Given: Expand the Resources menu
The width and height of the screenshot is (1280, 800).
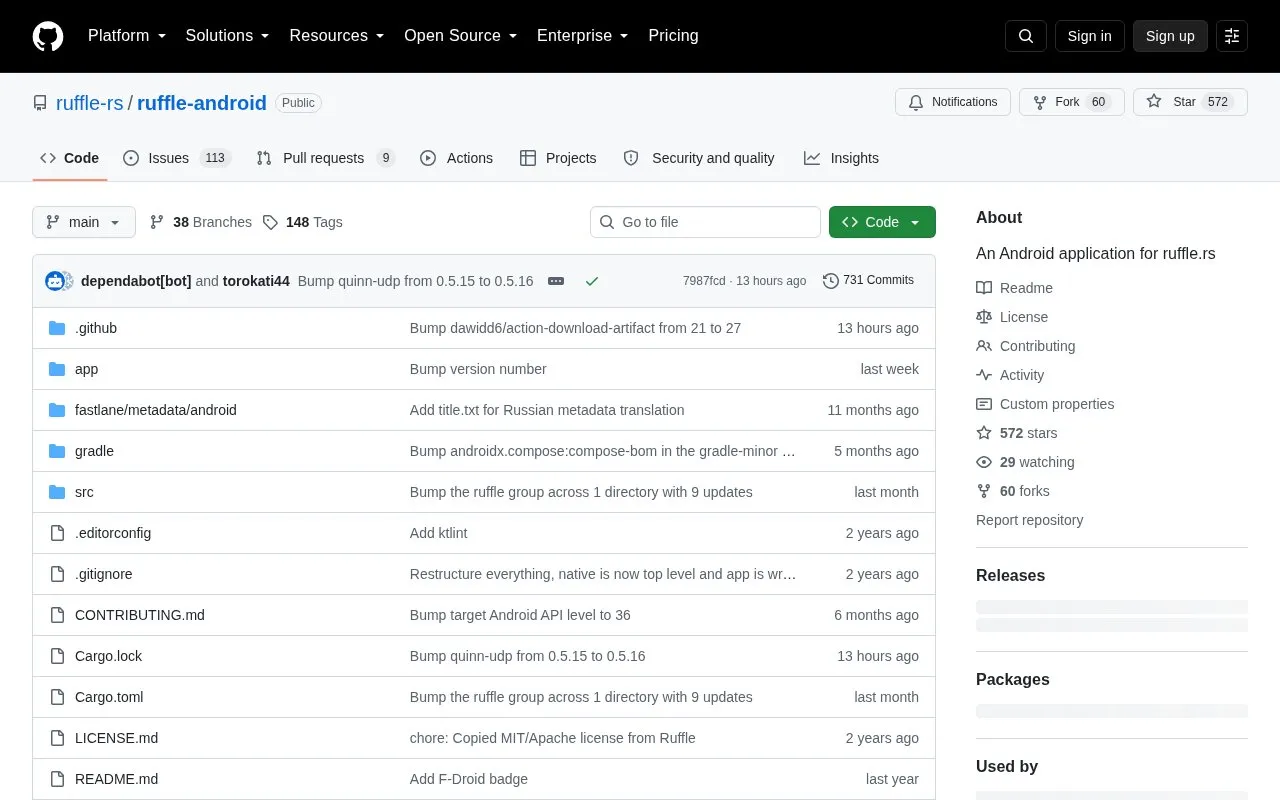Looking at the screenshot, I should click(x=337, y=36).
